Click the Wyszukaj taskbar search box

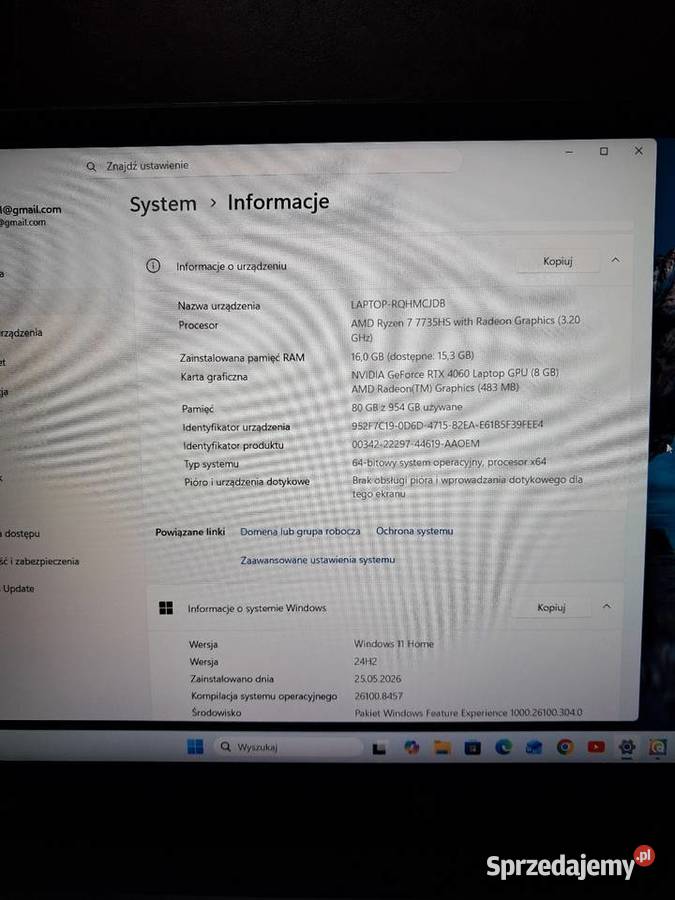tap(288, 747)
